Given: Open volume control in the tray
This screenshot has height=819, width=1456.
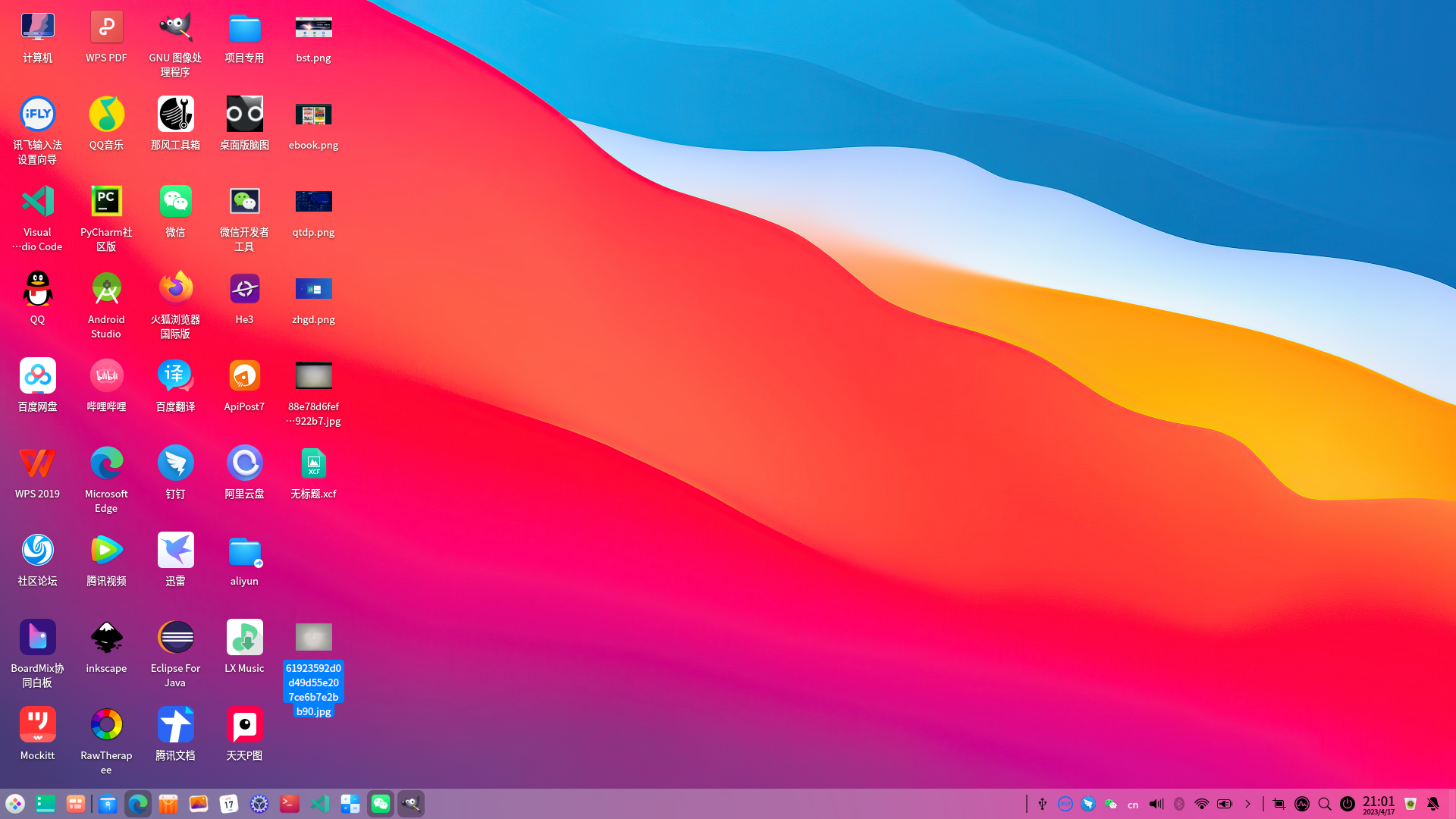Looking at the screenshot, I should point(1156,804).
